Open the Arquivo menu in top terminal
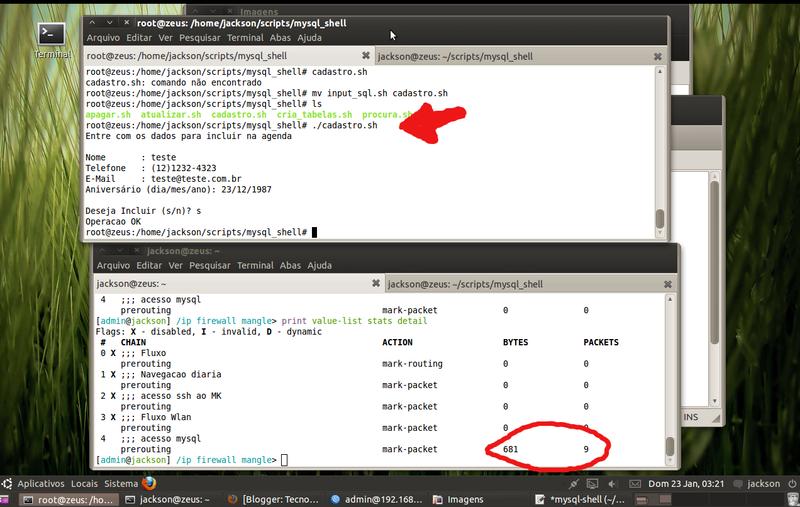Screen dimensions: 800x507 (104, 38)
